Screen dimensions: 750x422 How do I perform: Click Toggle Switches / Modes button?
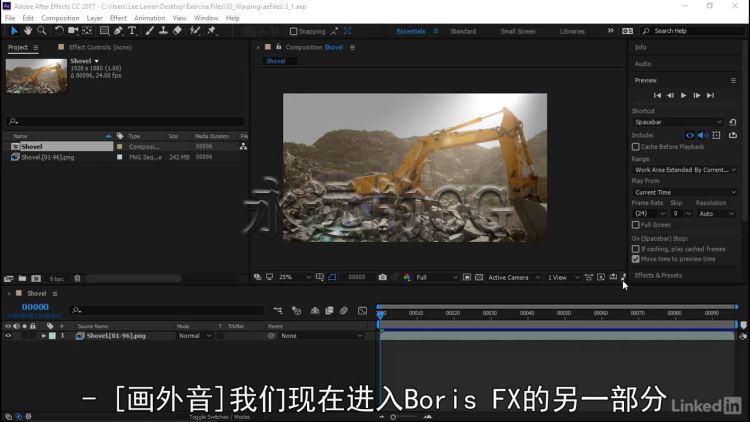click(220, 417)
